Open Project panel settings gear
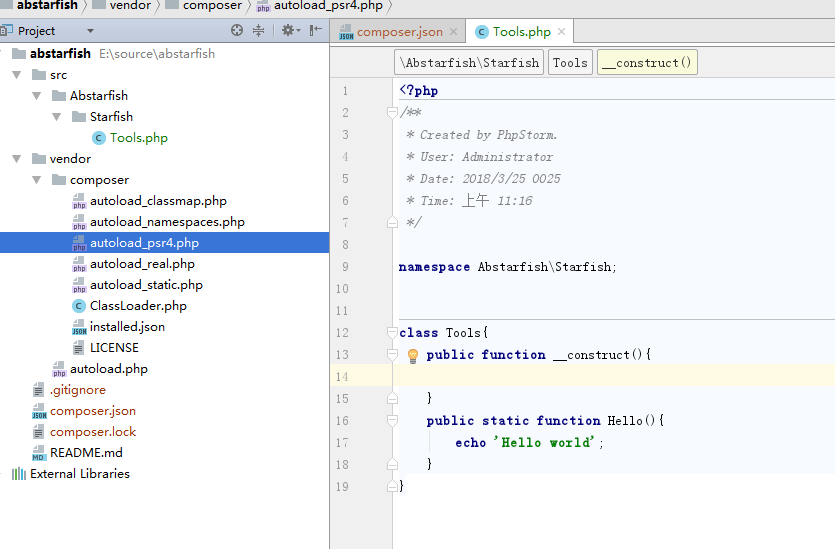Viewport: 835px width, 549px height. coord(290,30)
